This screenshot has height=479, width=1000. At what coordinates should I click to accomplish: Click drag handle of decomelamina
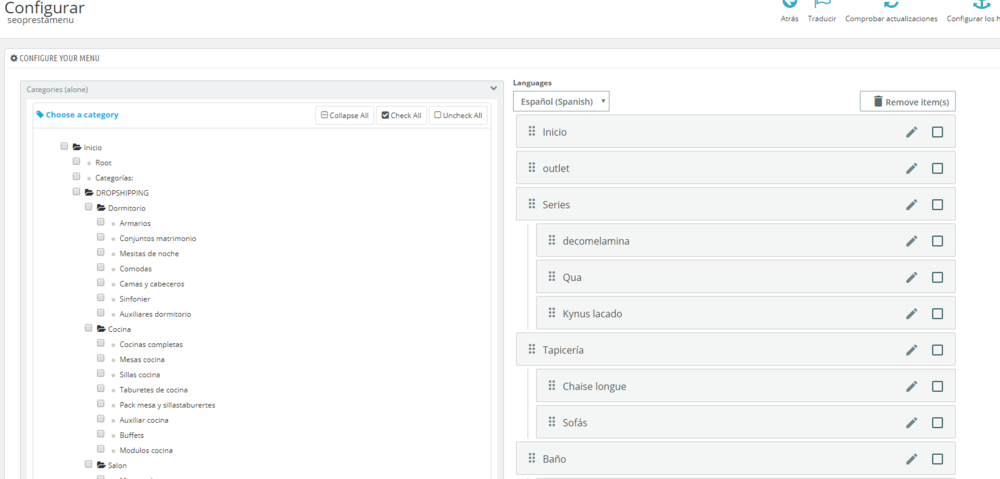pos(552,240)
